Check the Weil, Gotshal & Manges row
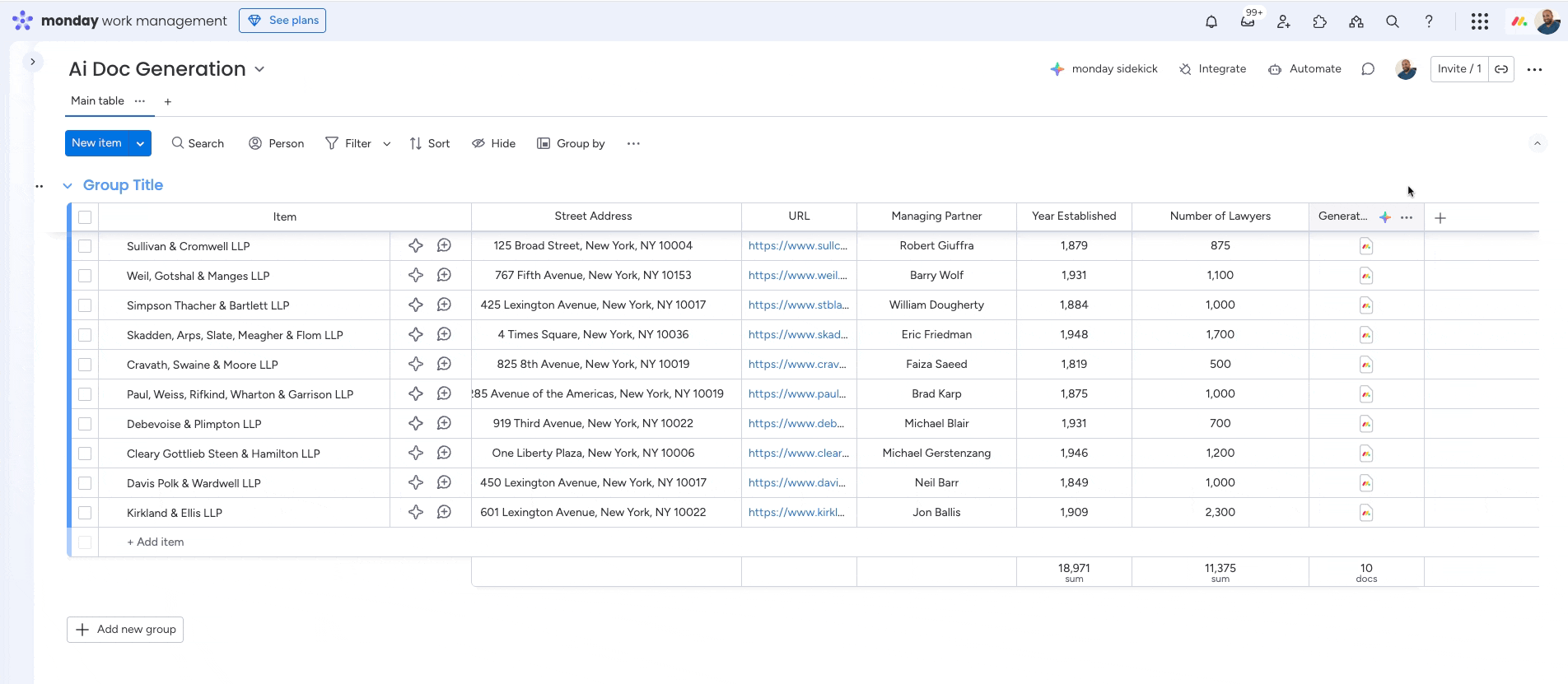1568x684 pixels. point(85,276)
